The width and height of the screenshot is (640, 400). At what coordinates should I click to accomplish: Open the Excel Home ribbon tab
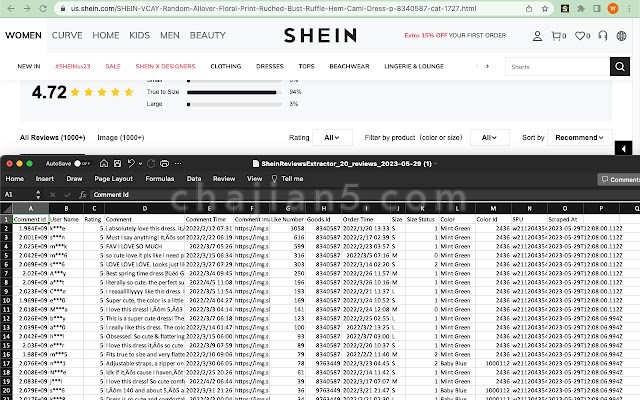15,179
